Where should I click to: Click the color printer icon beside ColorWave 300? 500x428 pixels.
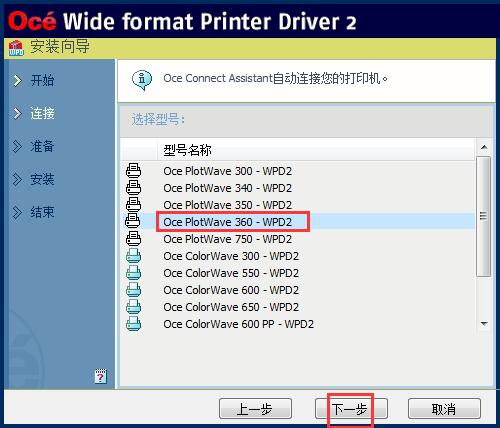(133, 256)
